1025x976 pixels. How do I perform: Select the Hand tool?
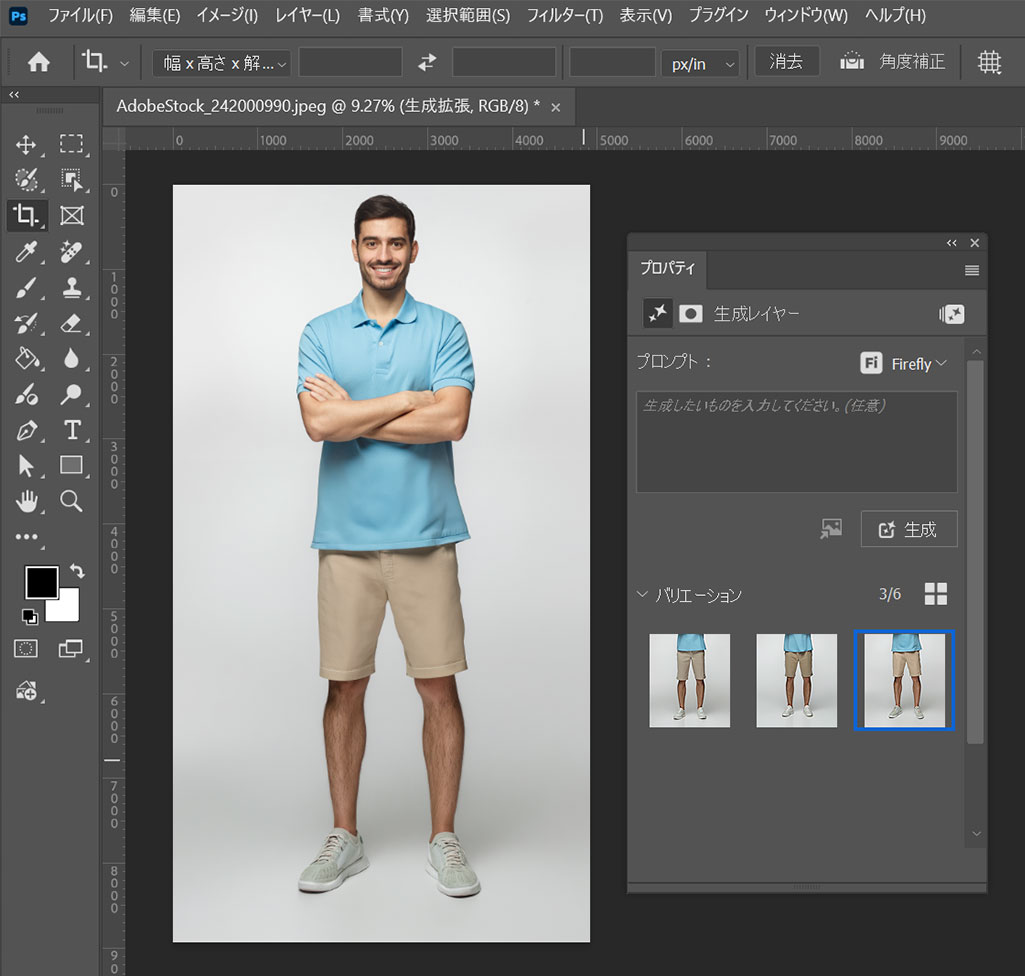point(26,501)
